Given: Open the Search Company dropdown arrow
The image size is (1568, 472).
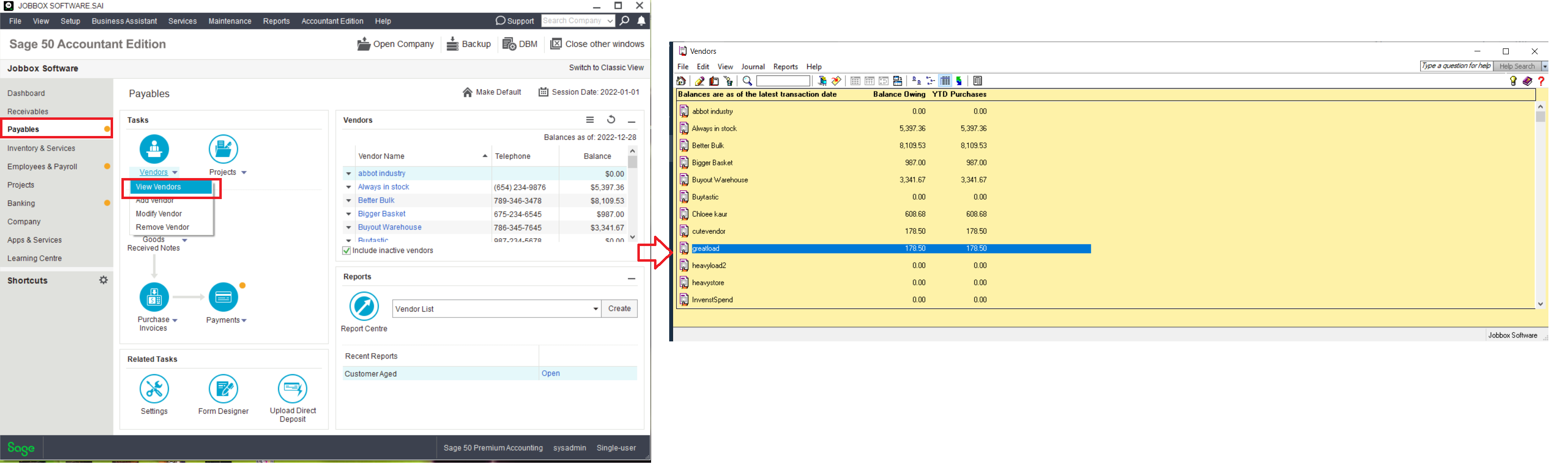Looking at the screenshot, I should pos(610,22).
